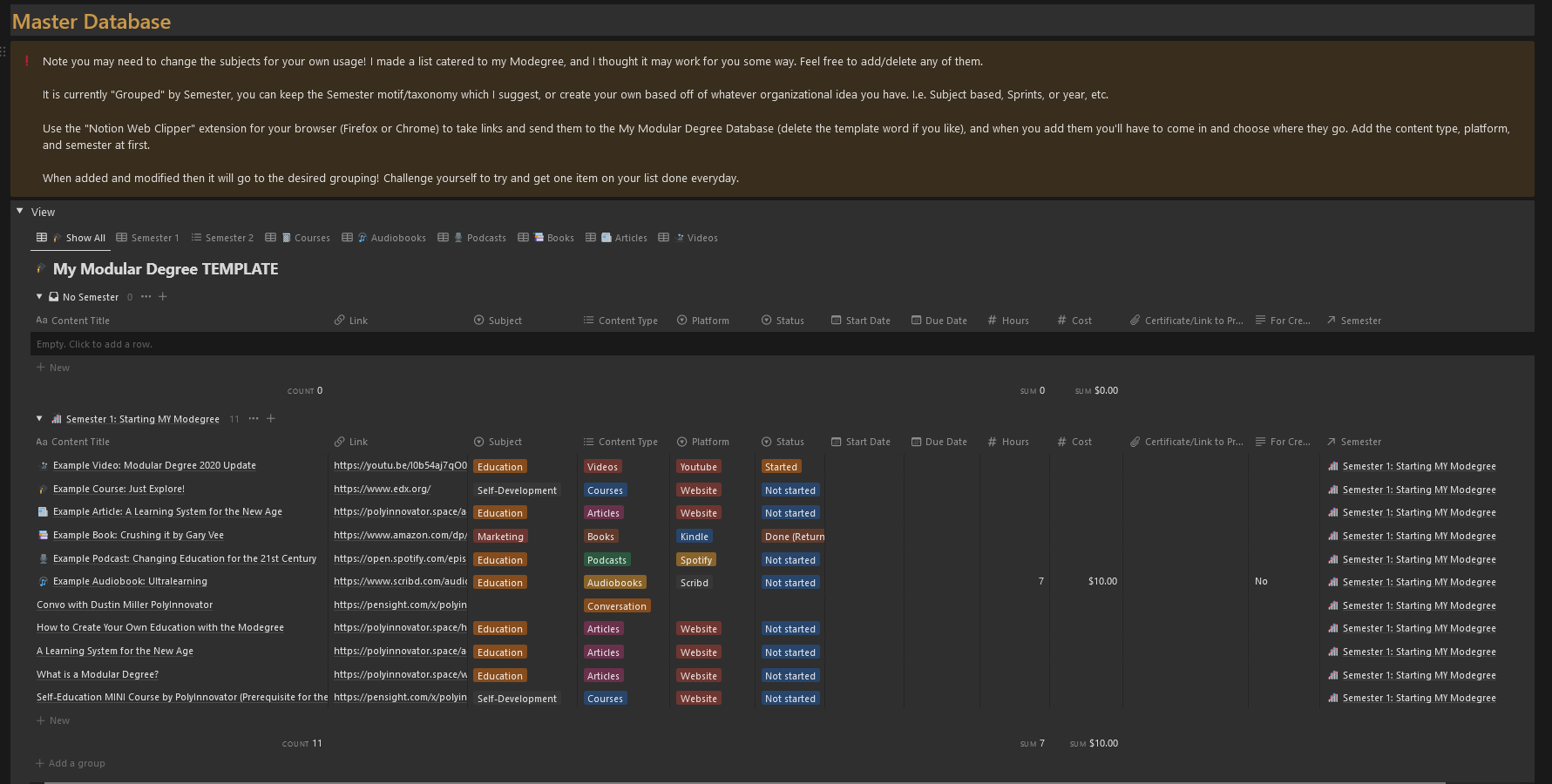Screen dimensions: 1552x784
Task: Open the Podcasts view tab
Action: pos(478,238)
